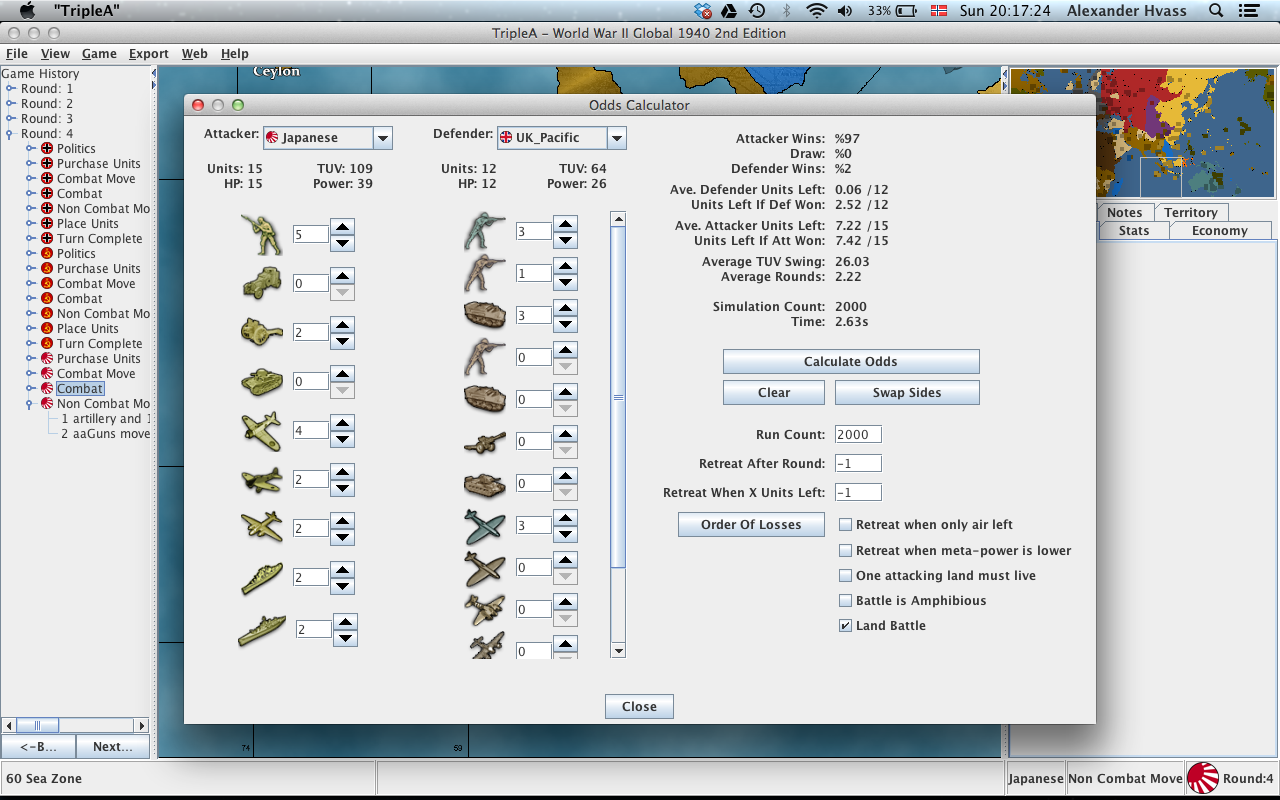1280x800 pixels.
Task: Collapse Round: 4 in Game History
Action: click(x=11, y=134)
